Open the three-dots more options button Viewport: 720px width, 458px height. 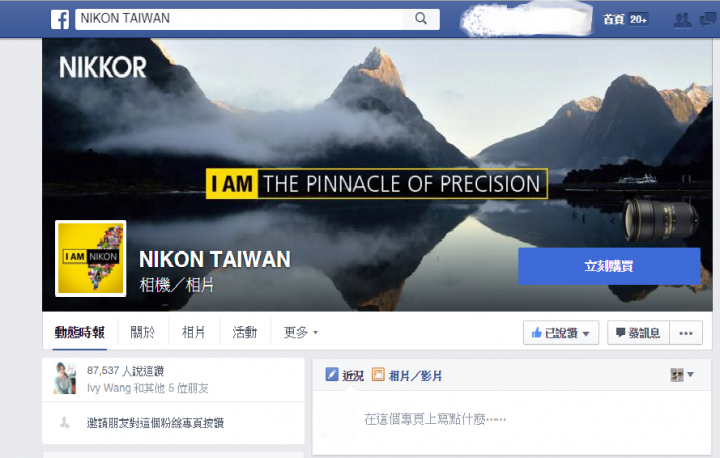pos(686,333)
